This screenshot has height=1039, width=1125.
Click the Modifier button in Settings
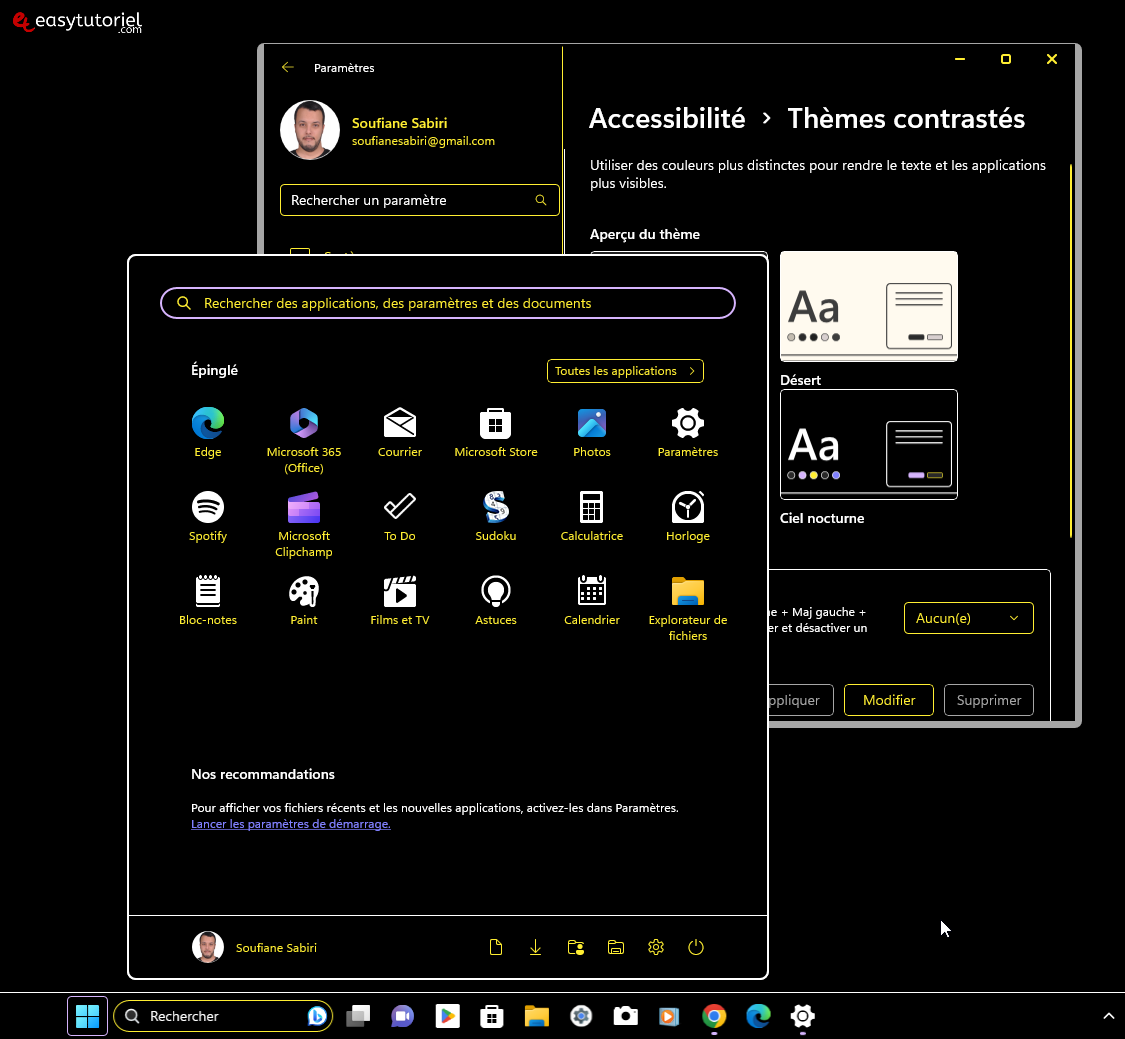pyautogui.click(x=888, y=700)
